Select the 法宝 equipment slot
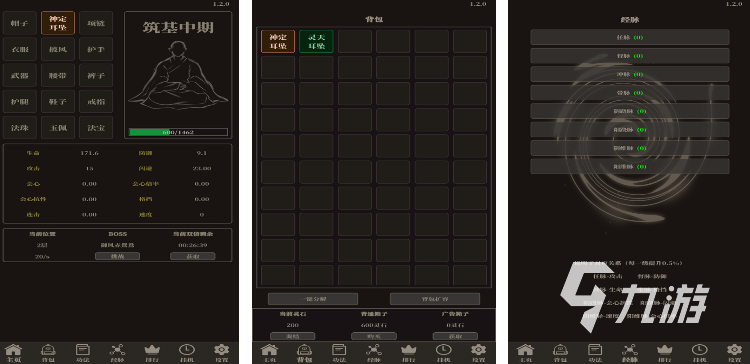The image size is (750, 364). 96,128
